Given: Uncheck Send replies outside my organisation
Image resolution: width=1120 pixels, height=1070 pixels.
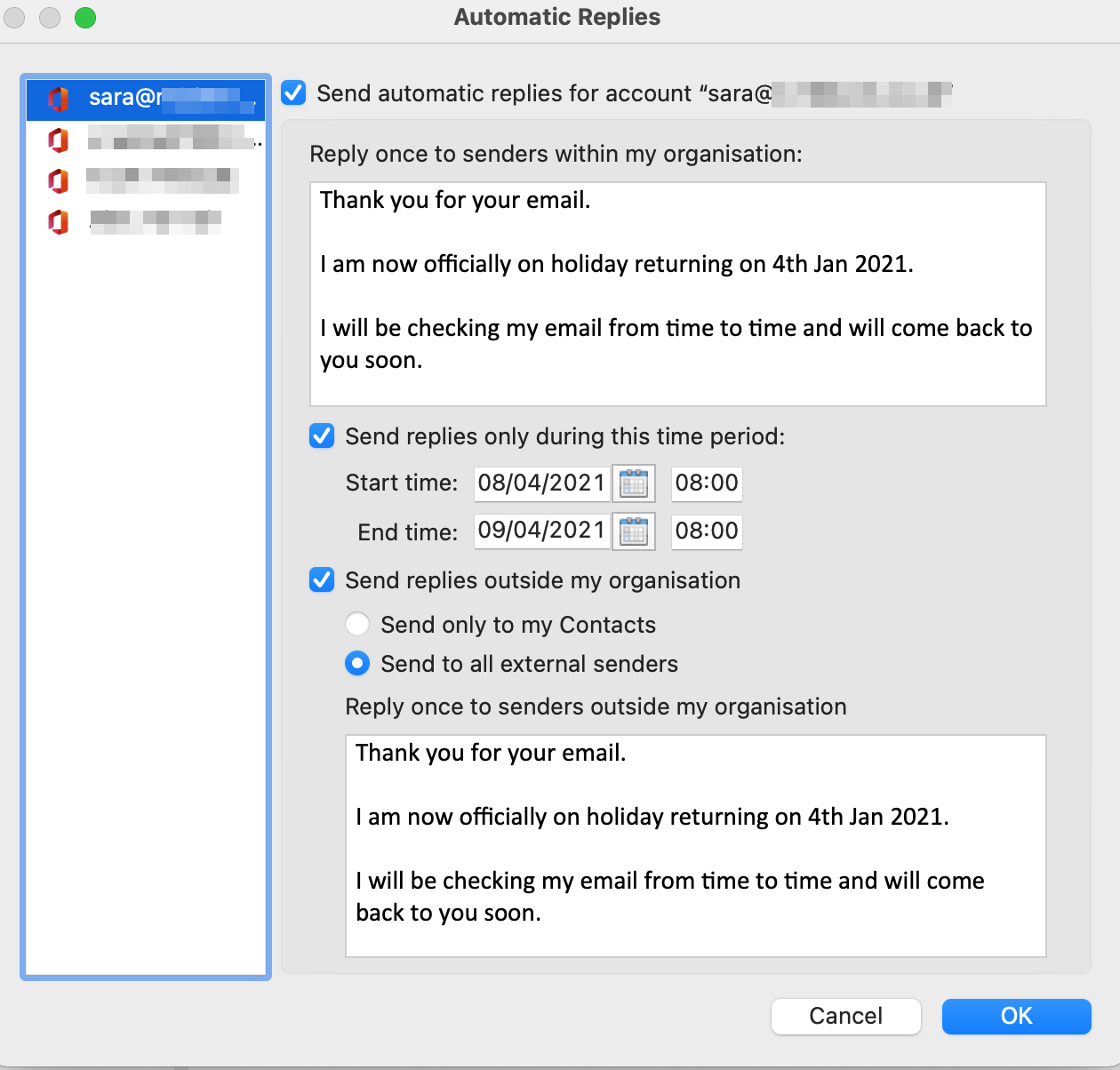Looking at the screenshot, I should click(x=321, y=580).
